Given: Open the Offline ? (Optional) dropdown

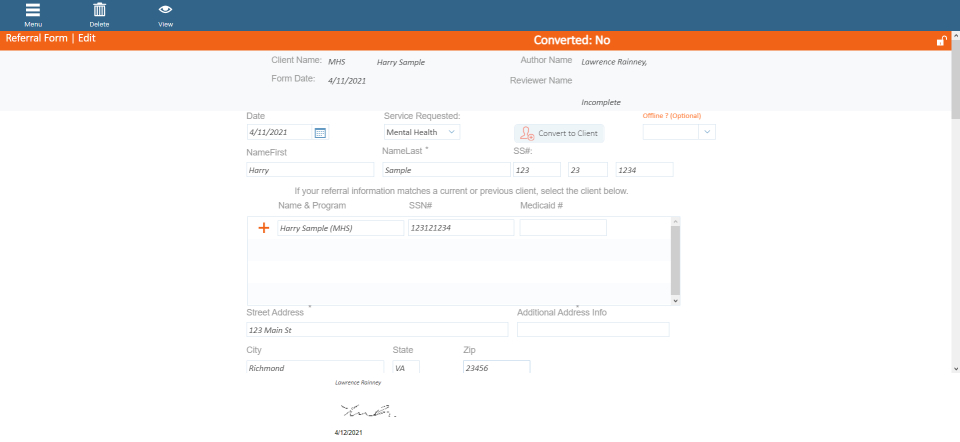Looking at the screenshot, I should click(707, 132).
